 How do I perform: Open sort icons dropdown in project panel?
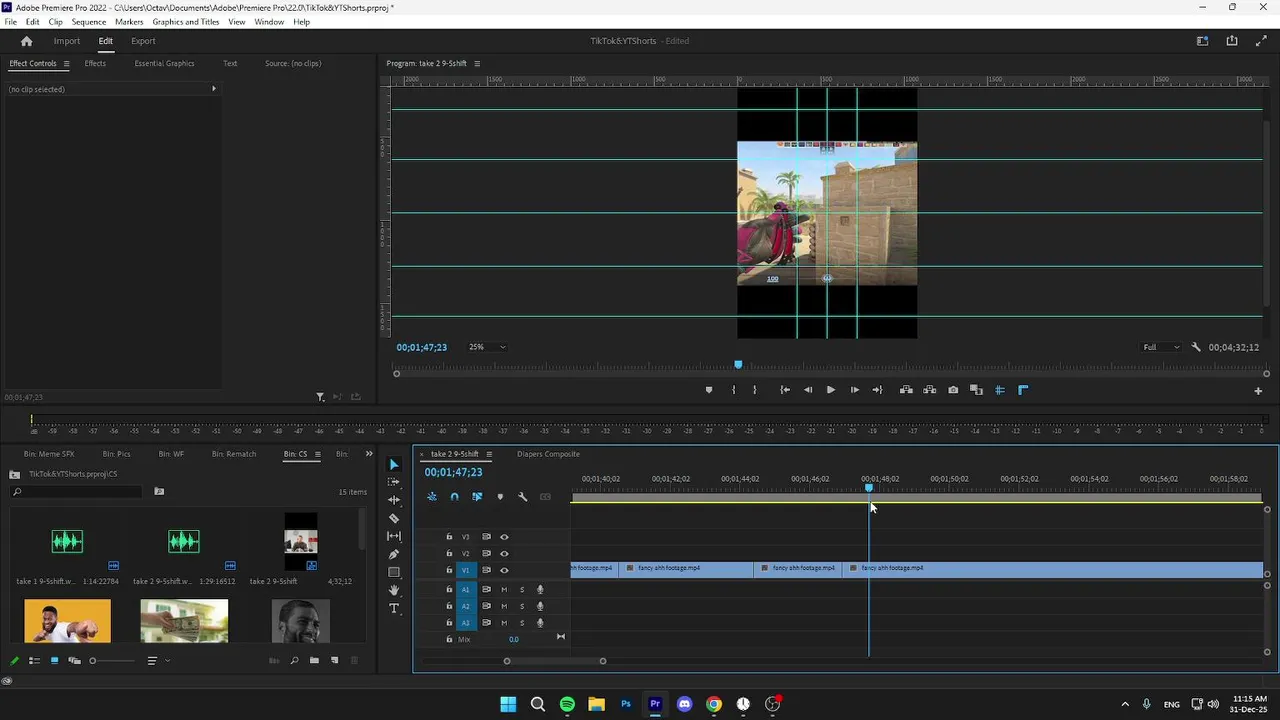pyautogui.click(x=156, y=660)
